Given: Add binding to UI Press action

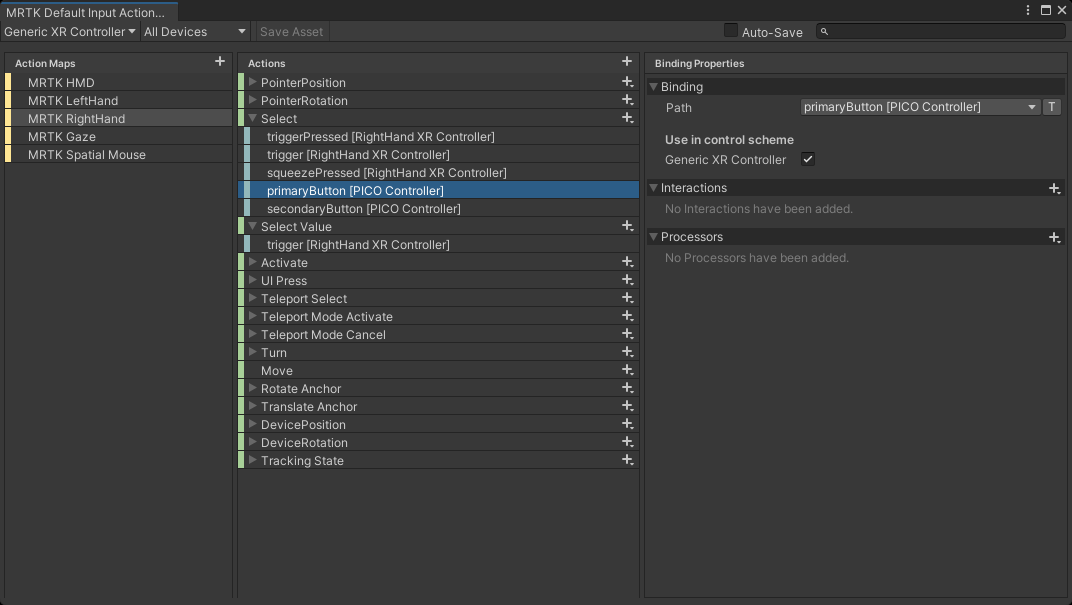Looking at the screenshot, I should click(x=627, y=280).
